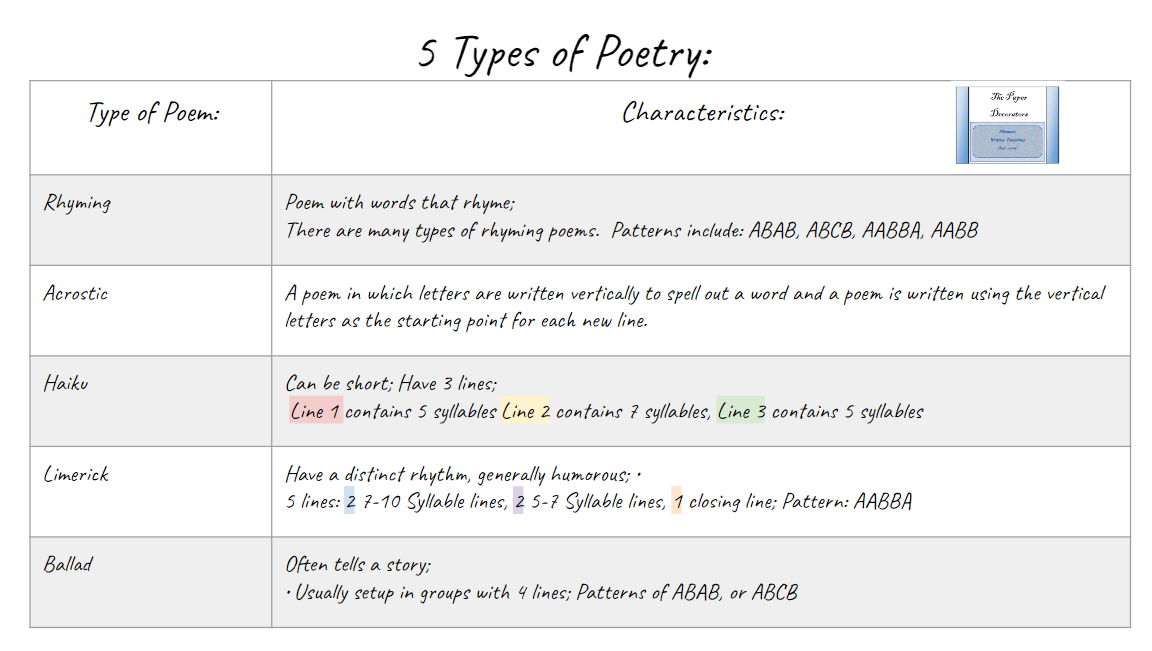
Task: Click the yellow-highlighted 'Line 2' text
Action: [526, 411]
